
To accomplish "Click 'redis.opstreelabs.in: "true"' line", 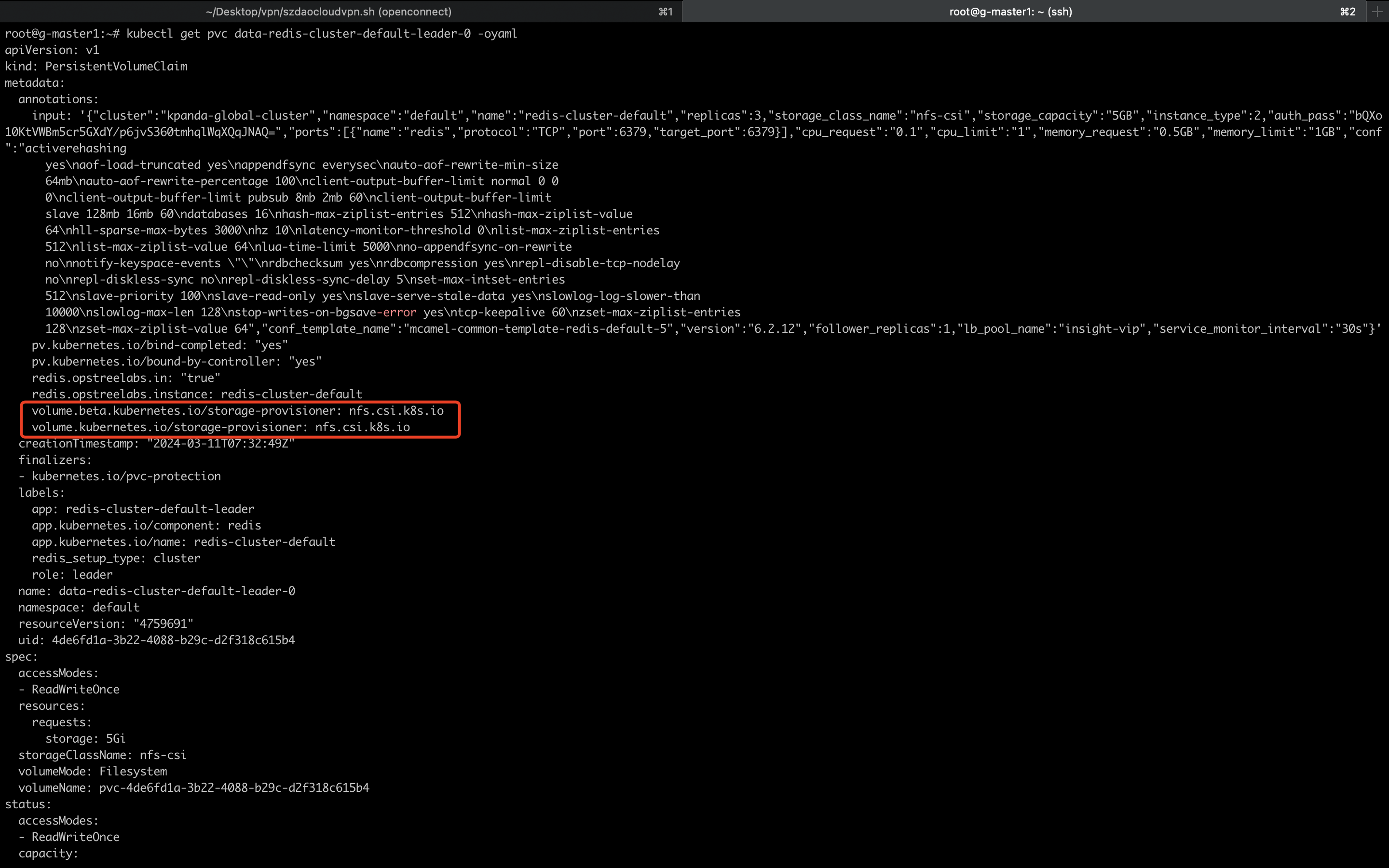I will (x=126, y=378).
